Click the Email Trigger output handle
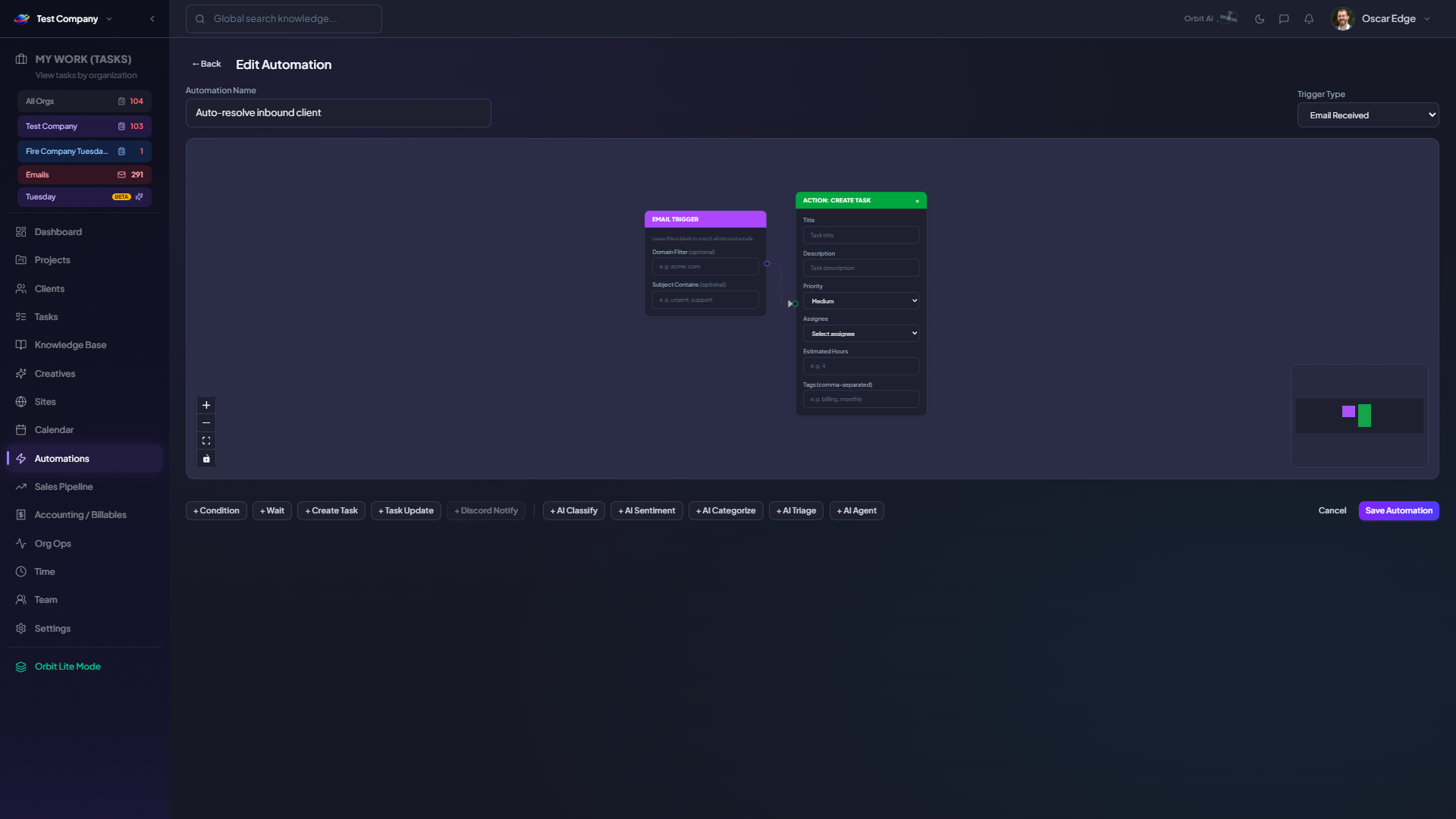Screen dimensions: 1456x819 [x=767, y=264]
